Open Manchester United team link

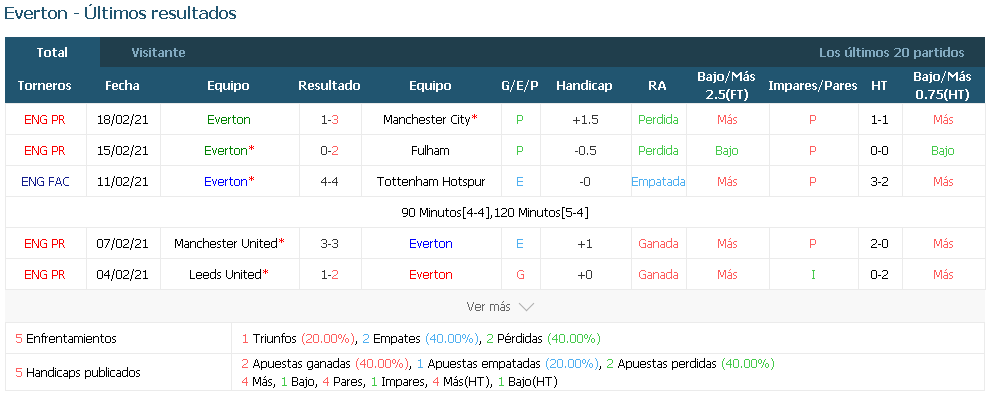pos(226,244)
